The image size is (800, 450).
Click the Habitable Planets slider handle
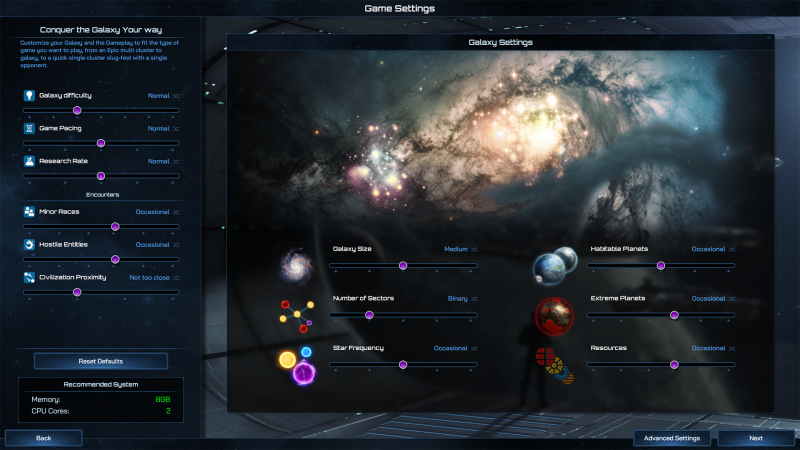pos(661,266)
